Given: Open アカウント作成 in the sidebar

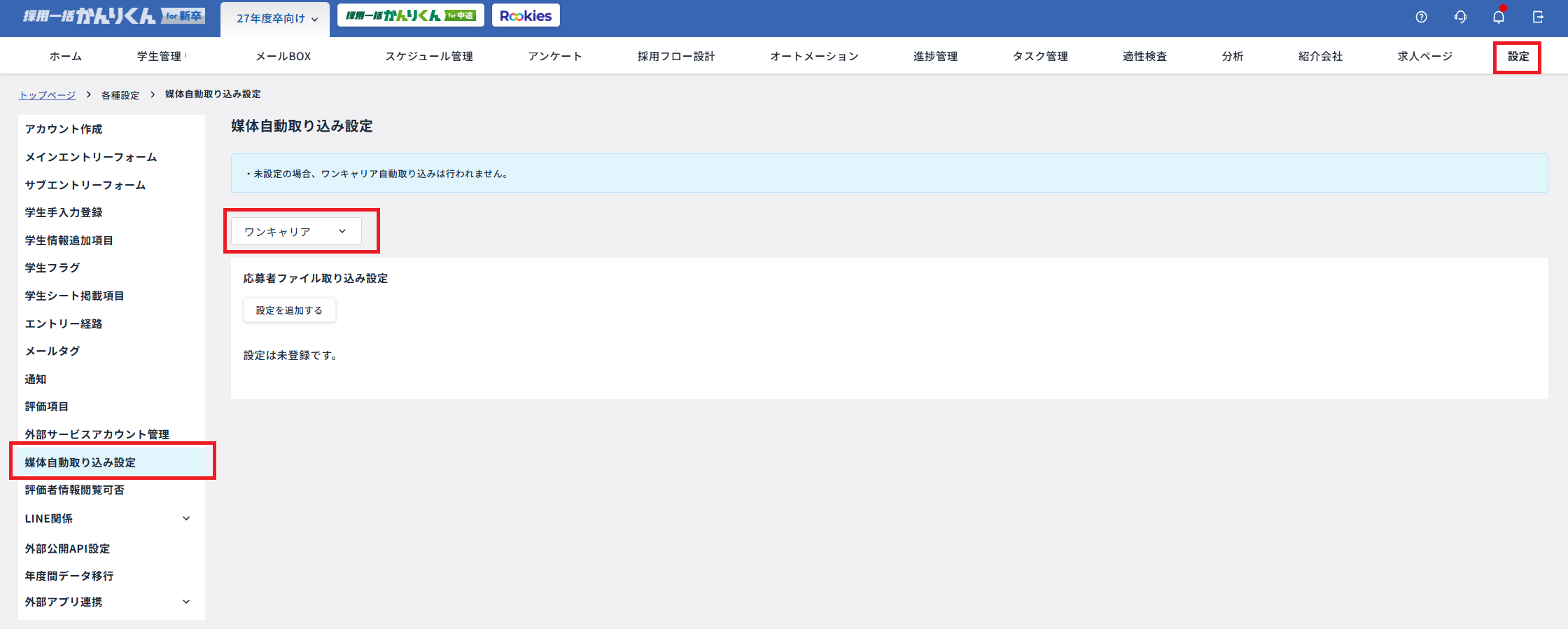Looking at the screenshot, I should 64,130.
